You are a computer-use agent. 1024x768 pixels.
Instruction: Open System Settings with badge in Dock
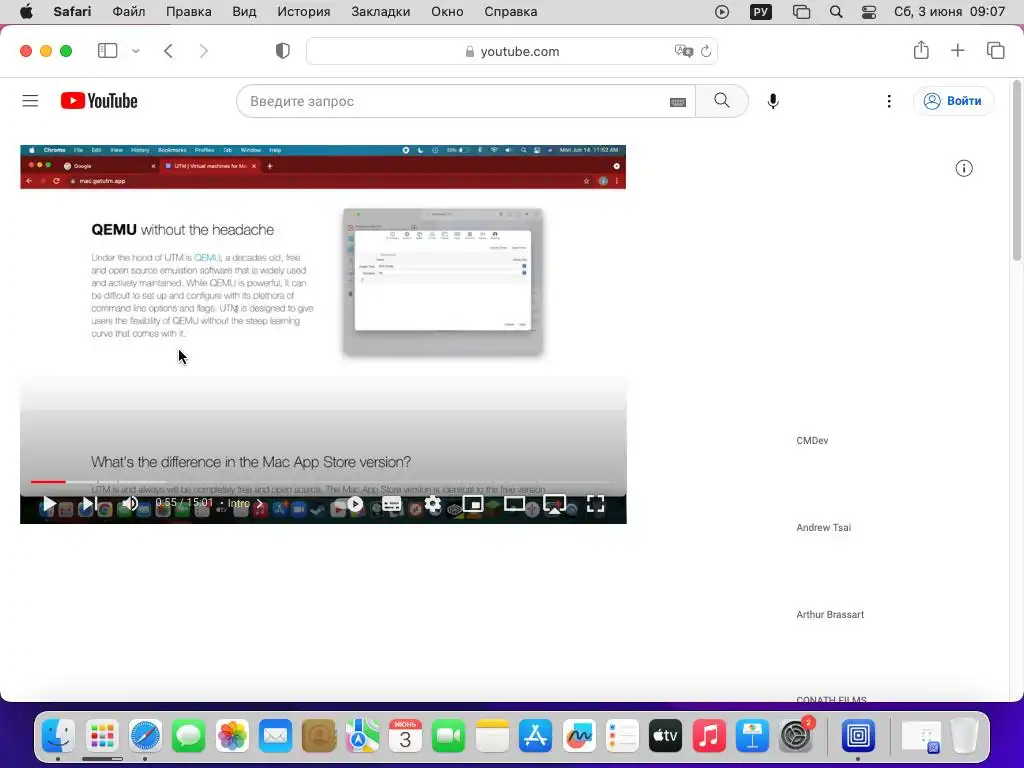[x=796, y=736]
